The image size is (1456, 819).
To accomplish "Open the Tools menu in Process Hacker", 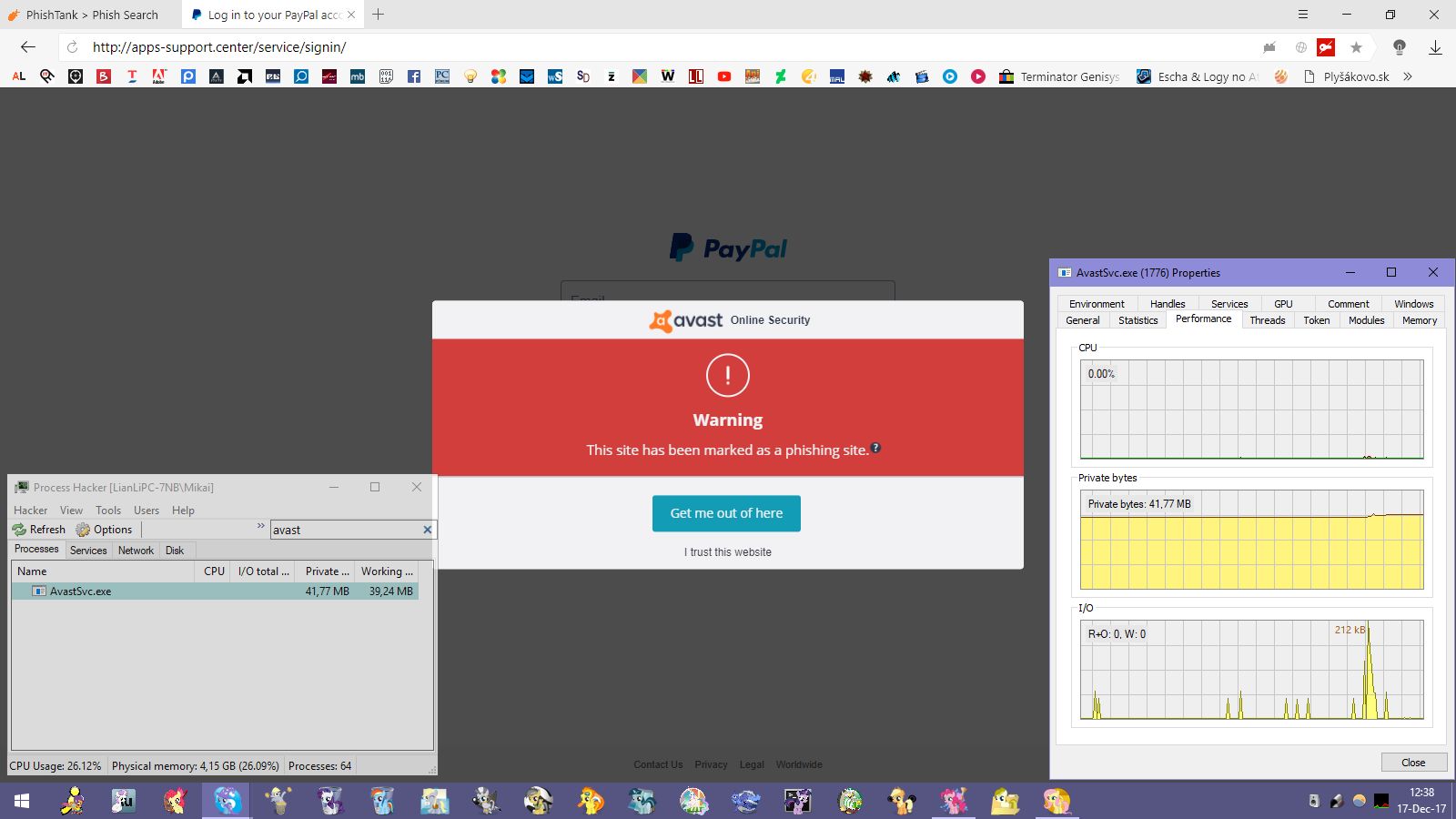I will [x=108, y=511].
